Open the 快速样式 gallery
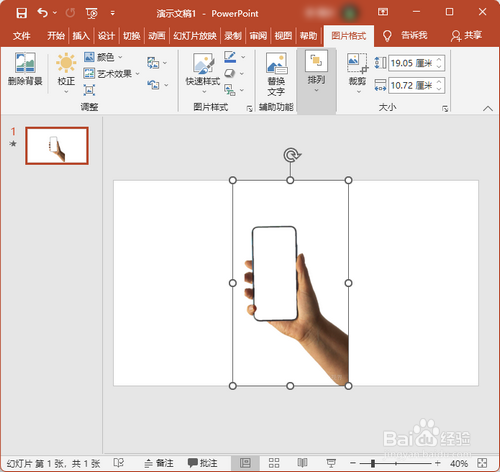 point(203,73)
